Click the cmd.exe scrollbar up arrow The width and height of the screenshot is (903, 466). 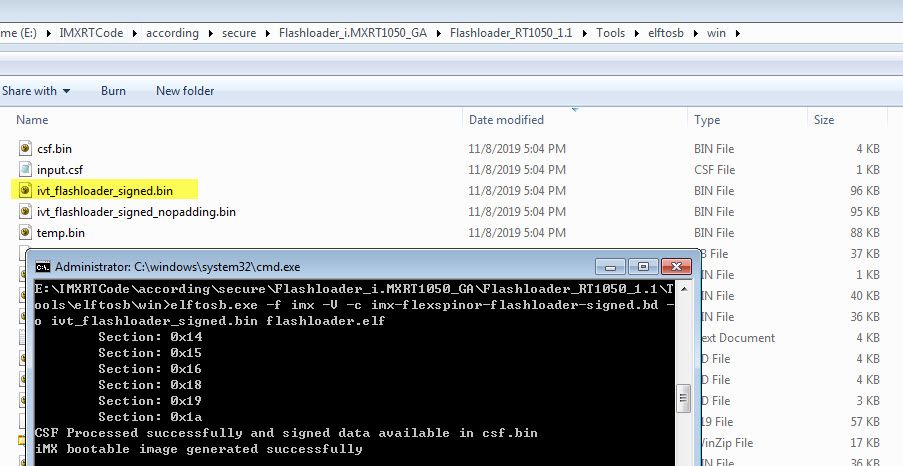(x=684, y=289)
